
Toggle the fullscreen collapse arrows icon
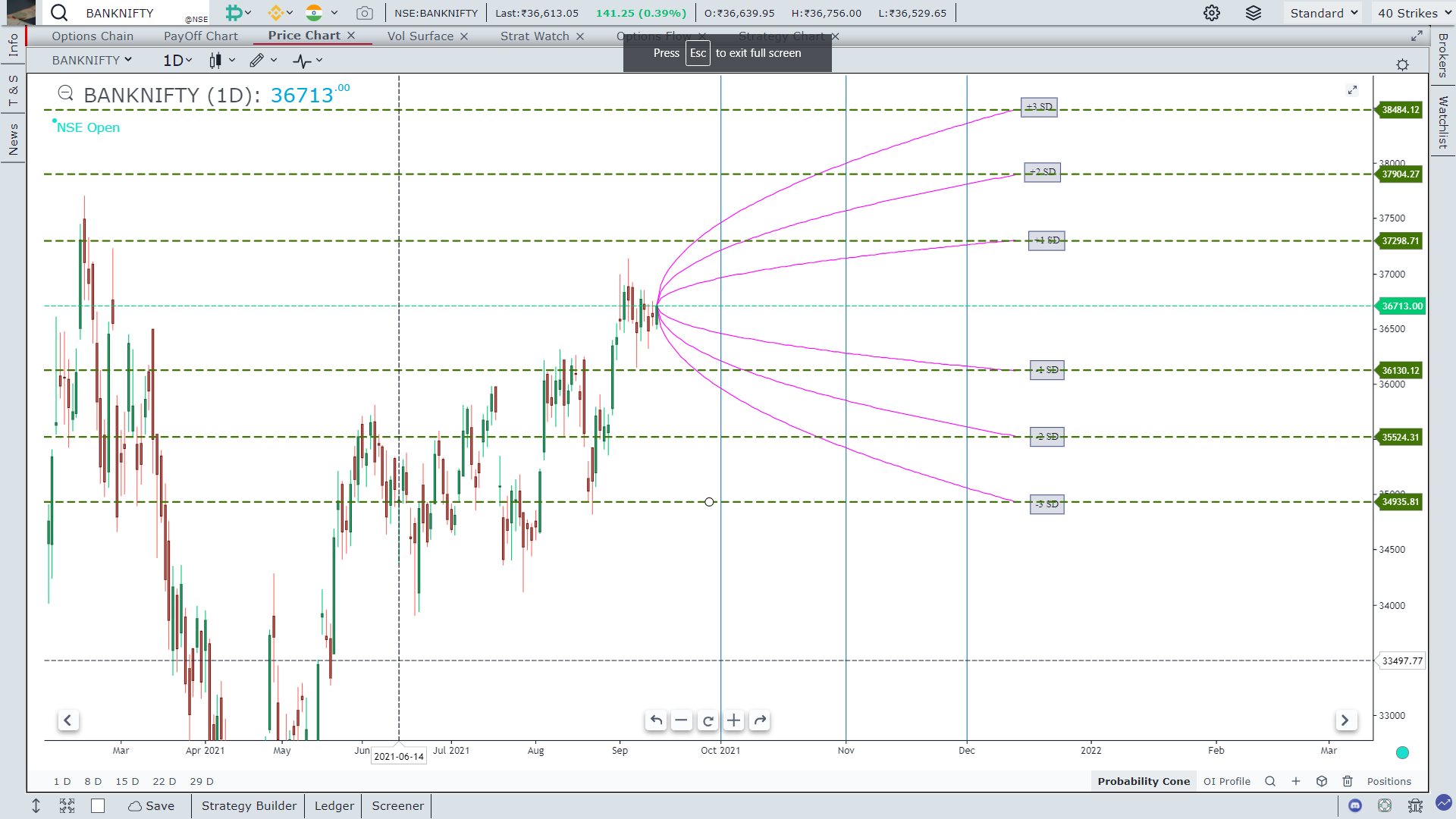point(67,806)
